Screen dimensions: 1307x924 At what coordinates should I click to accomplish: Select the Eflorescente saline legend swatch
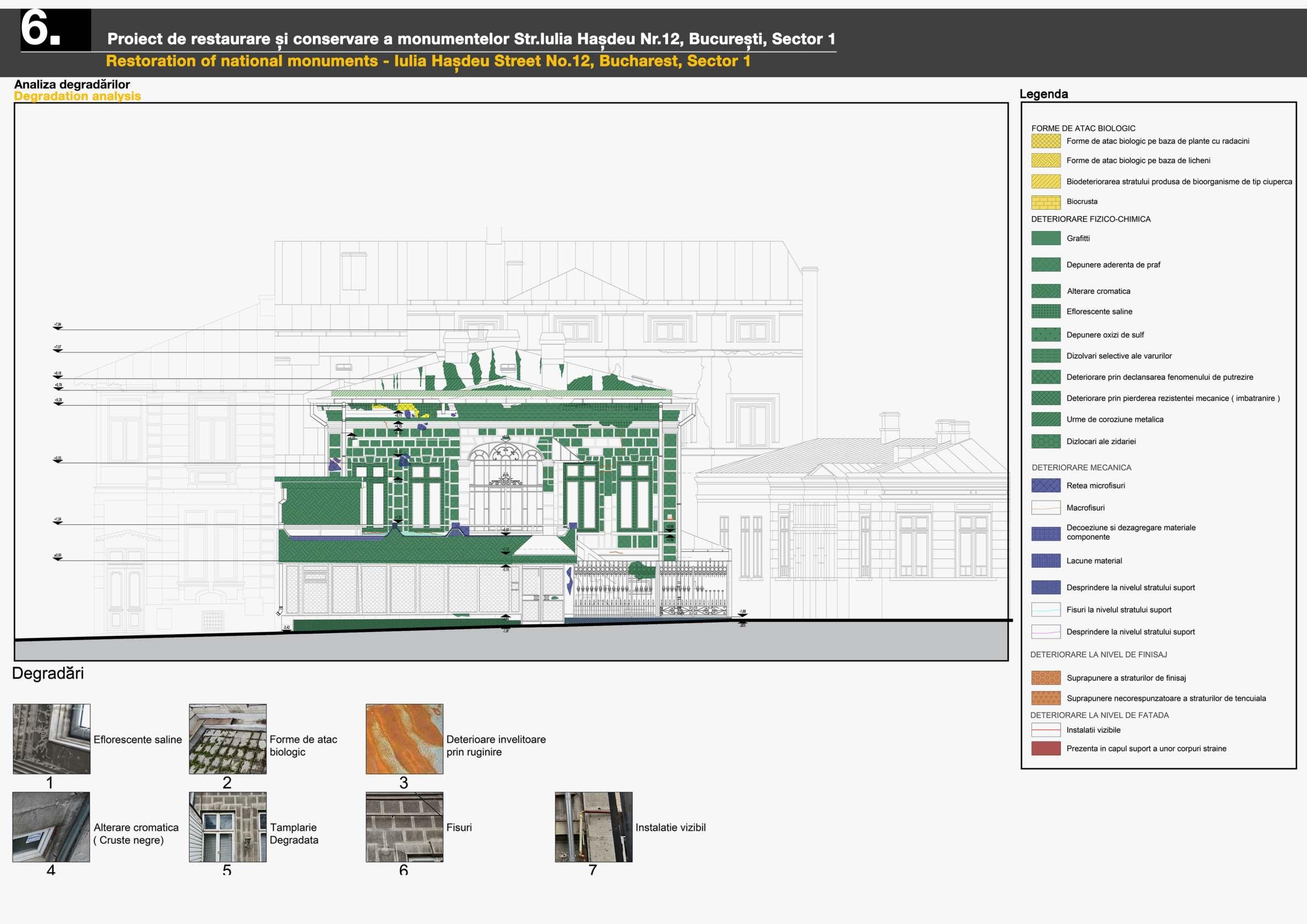coord(1045,311)
